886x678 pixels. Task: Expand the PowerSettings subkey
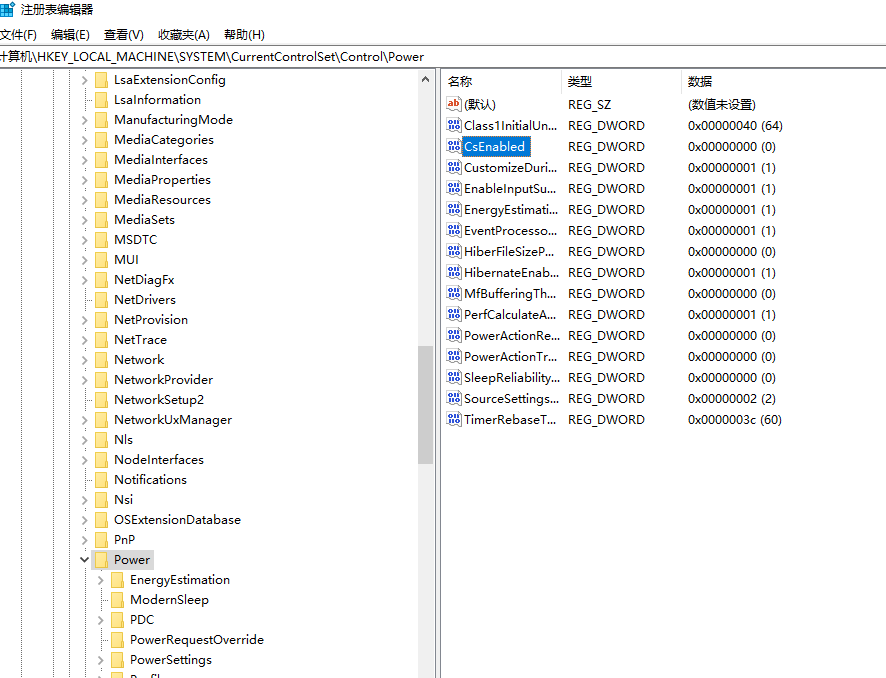(x=101, y=660)
